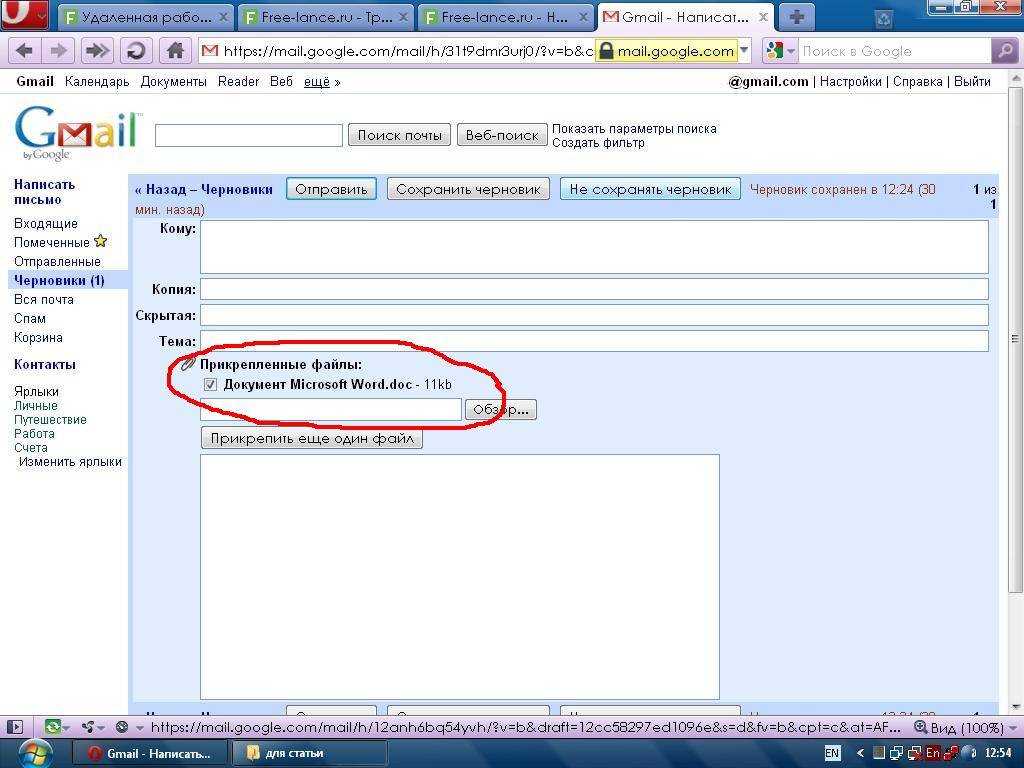Click the Обзор... browse button
This screenshot has width=1024, height=768.
501,409
